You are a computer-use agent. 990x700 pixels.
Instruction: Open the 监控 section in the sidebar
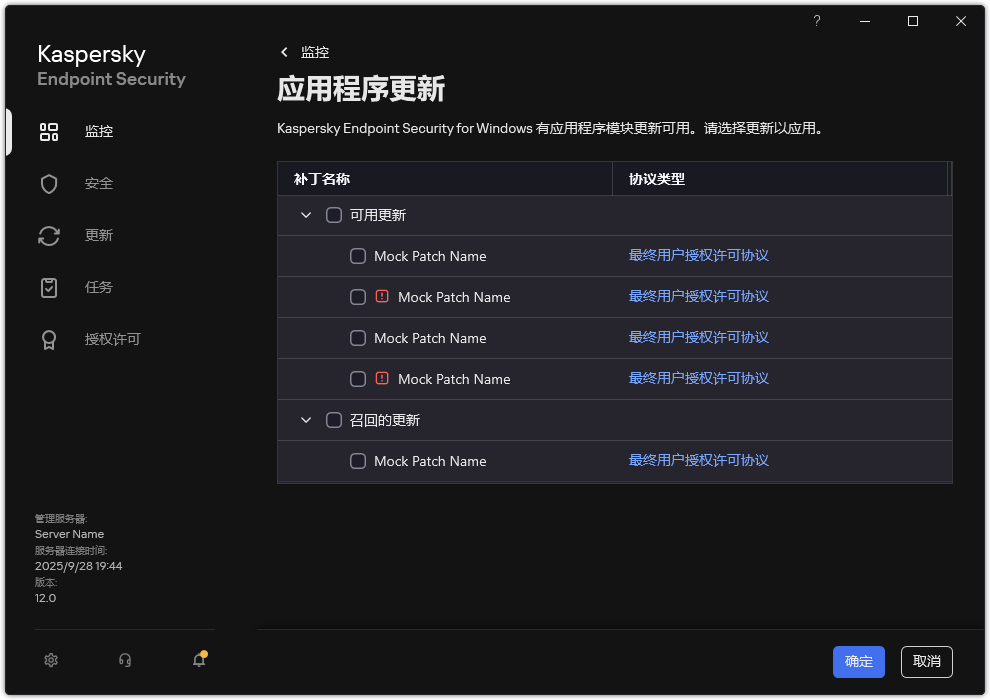click(x=98, y=131)
